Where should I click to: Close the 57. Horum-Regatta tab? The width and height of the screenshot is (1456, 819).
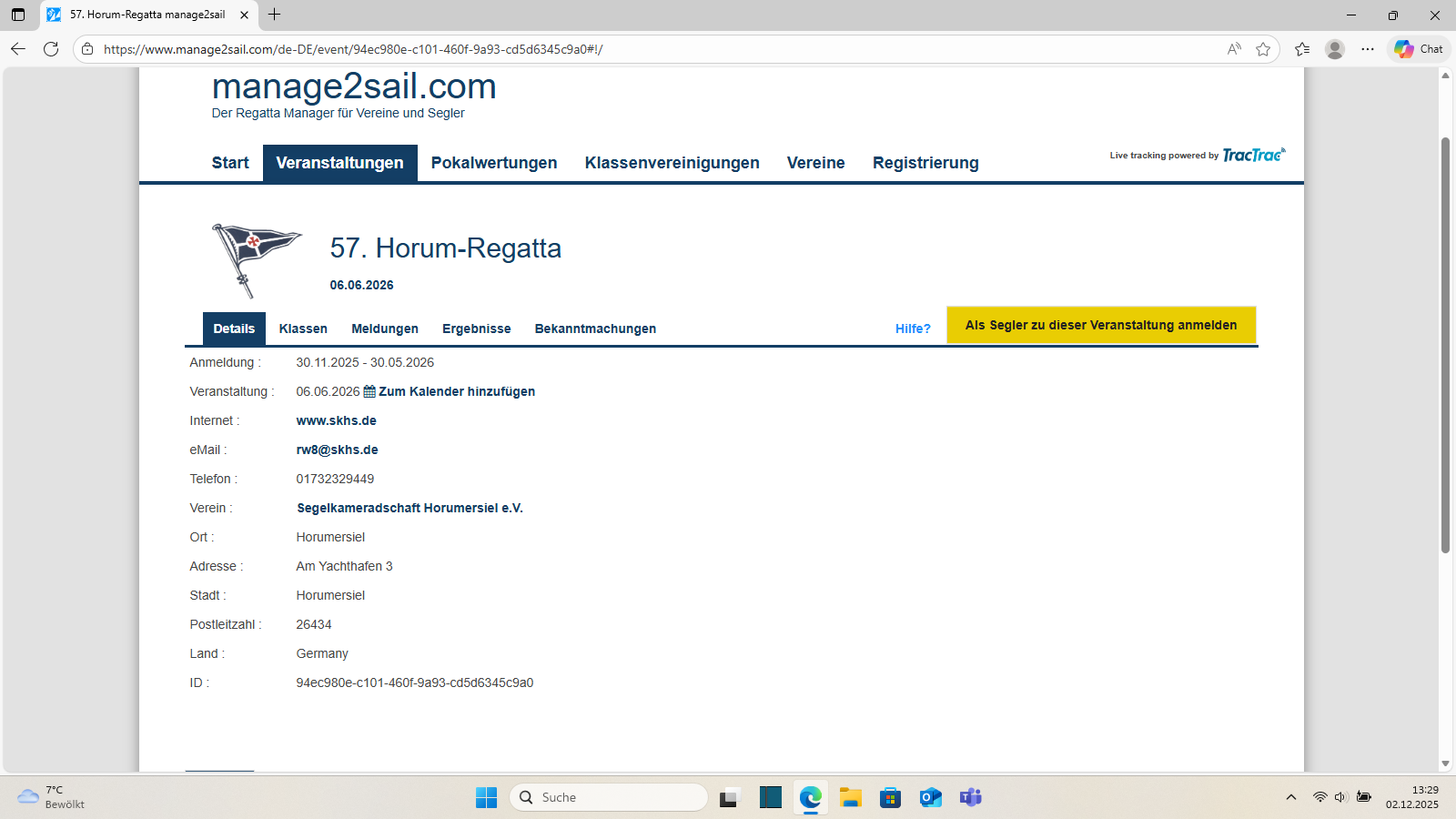point(244,15)
